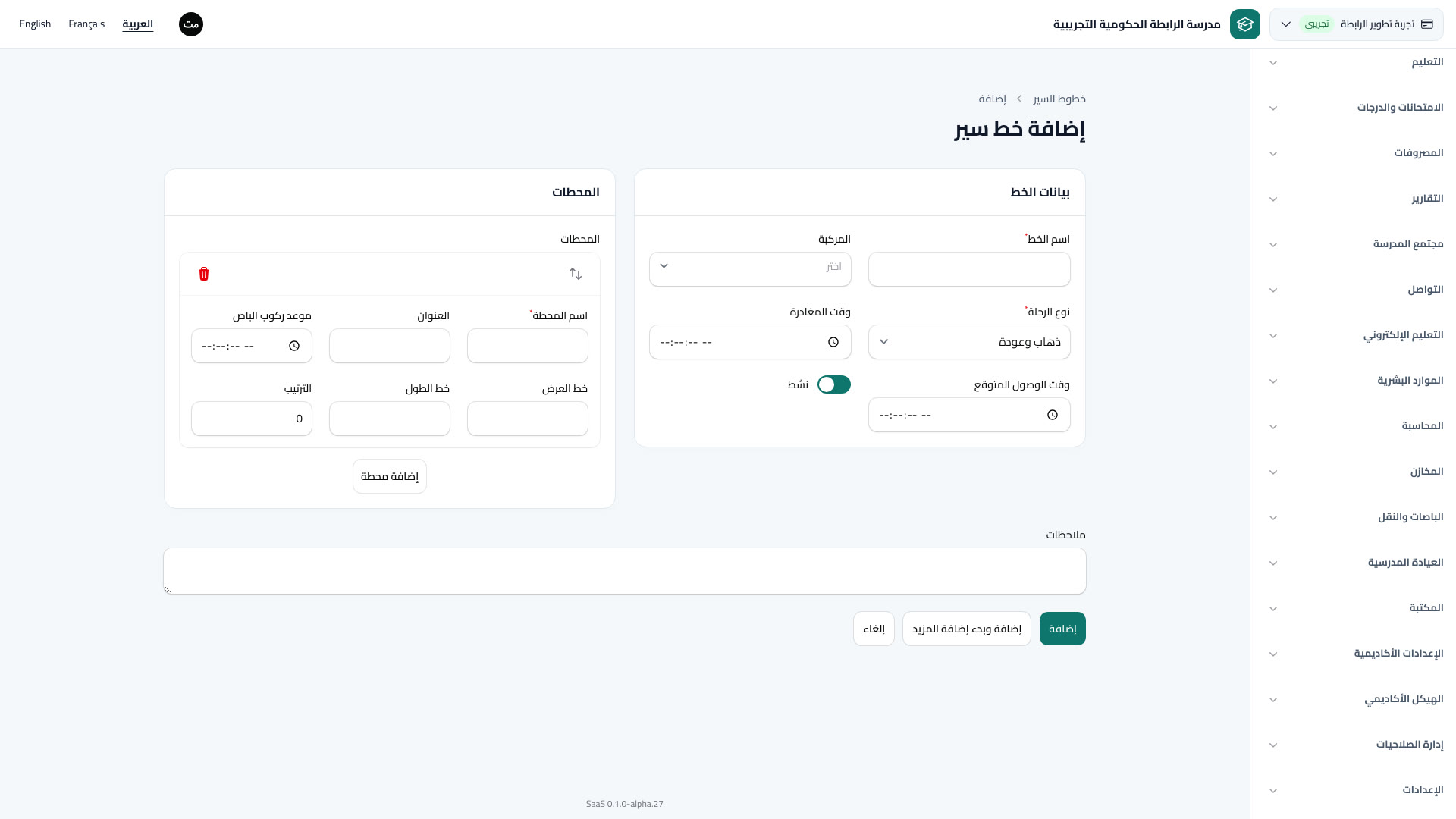Focus the اسم المحطة input field
This screenshot has height=819, width=1456.
(x=528, y=346)
